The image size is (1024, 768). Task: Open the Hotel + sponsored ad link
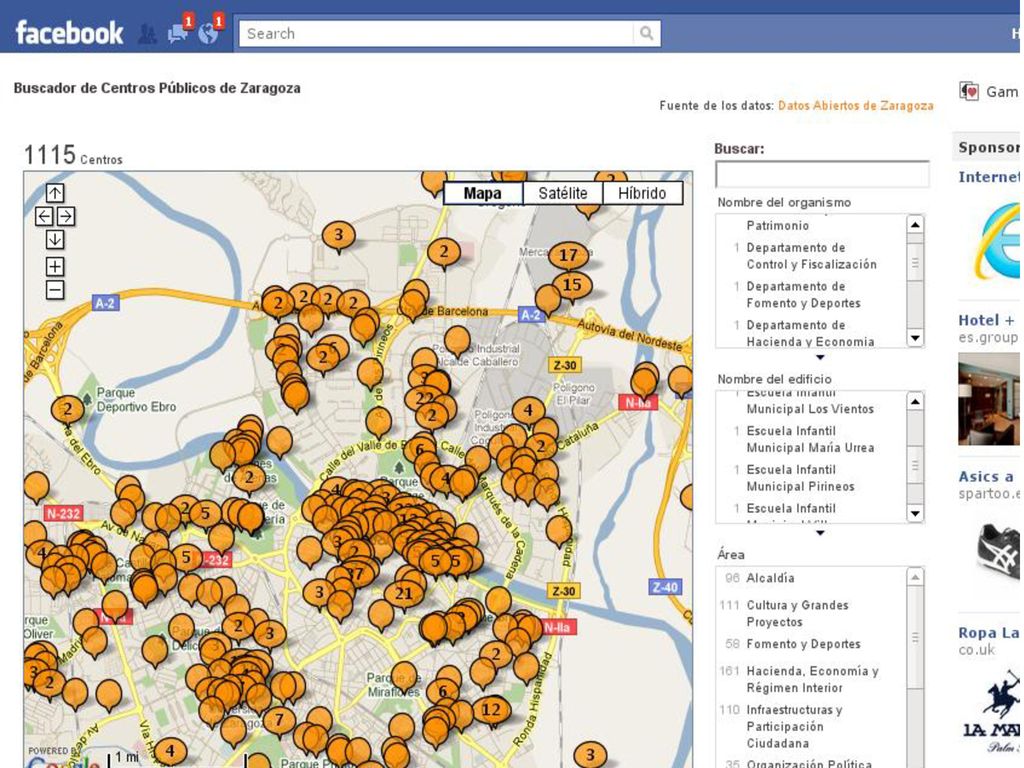[x=987, y=320]
